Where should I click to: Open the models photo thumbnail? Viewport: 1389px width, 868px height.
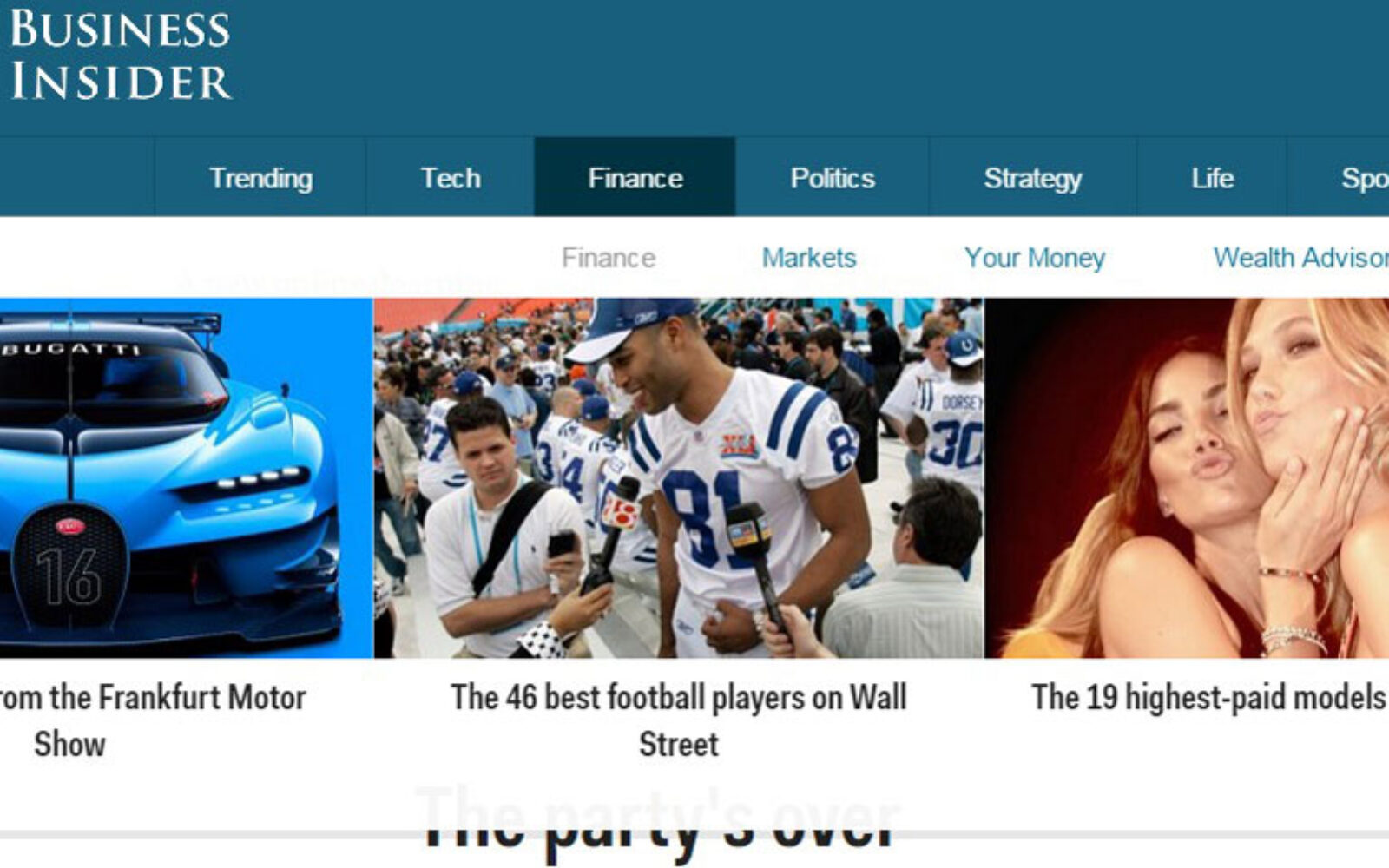point(1188,478)
